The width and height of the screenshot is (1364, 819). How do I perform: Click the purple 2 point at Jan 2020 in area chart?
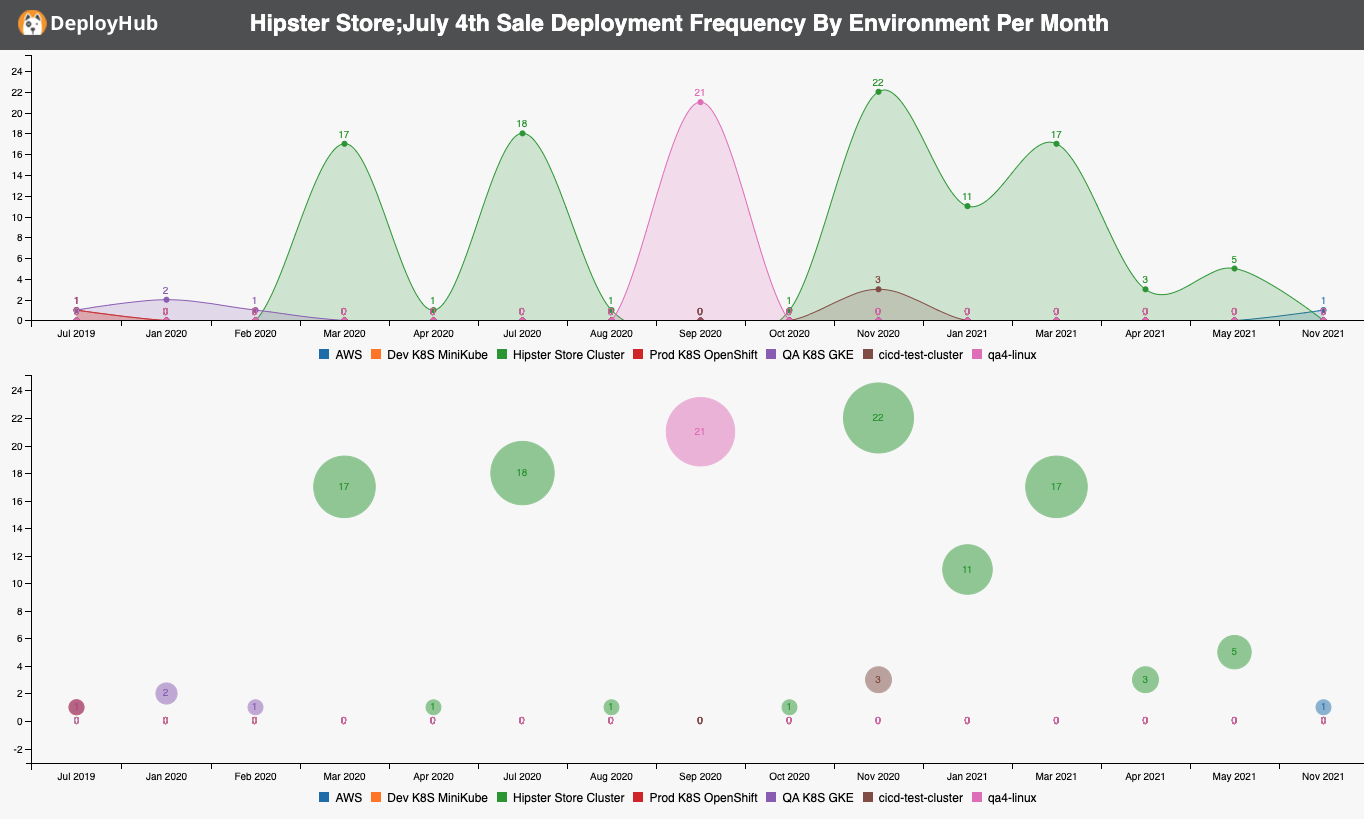[x=166, y=299]
